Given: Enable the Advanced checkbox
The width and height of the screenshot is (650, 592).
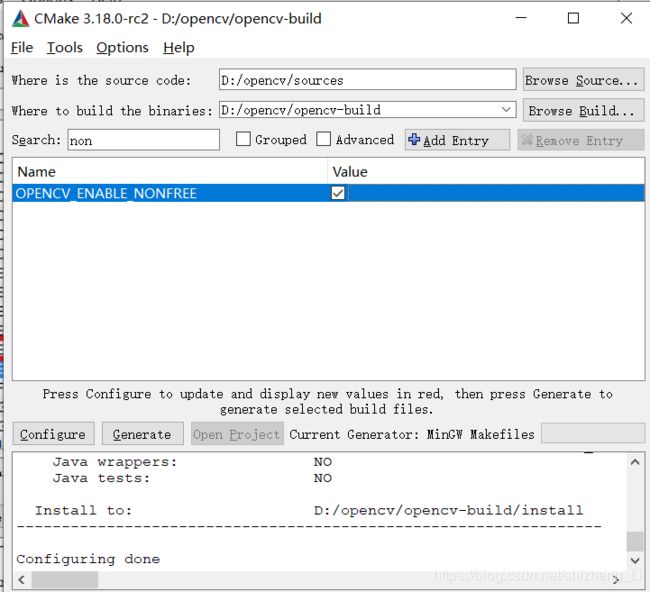Looking at the screenshot, I should point(323,139).
